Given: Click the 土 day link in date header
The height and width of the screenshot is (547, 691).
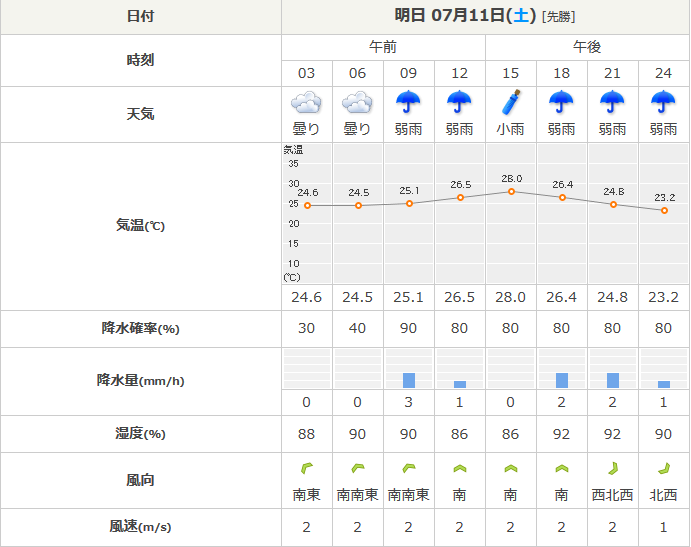Looking at the screenshot, I should (x=520, y=16).
